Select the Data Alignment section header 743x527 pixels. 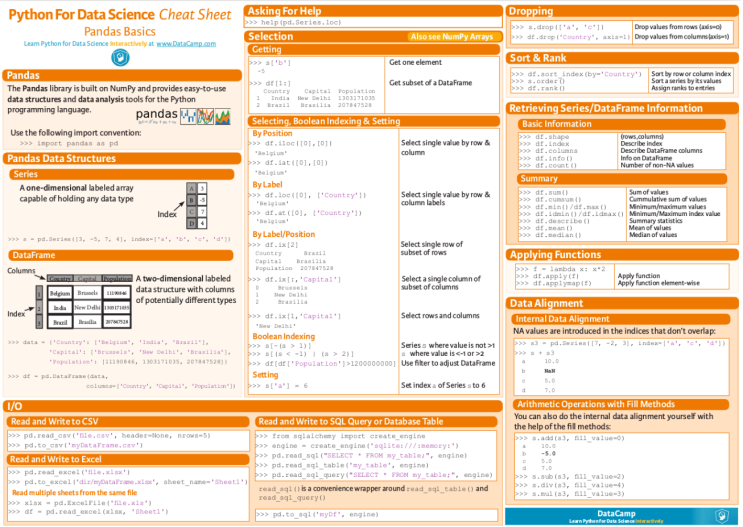[x=622, y=303]
